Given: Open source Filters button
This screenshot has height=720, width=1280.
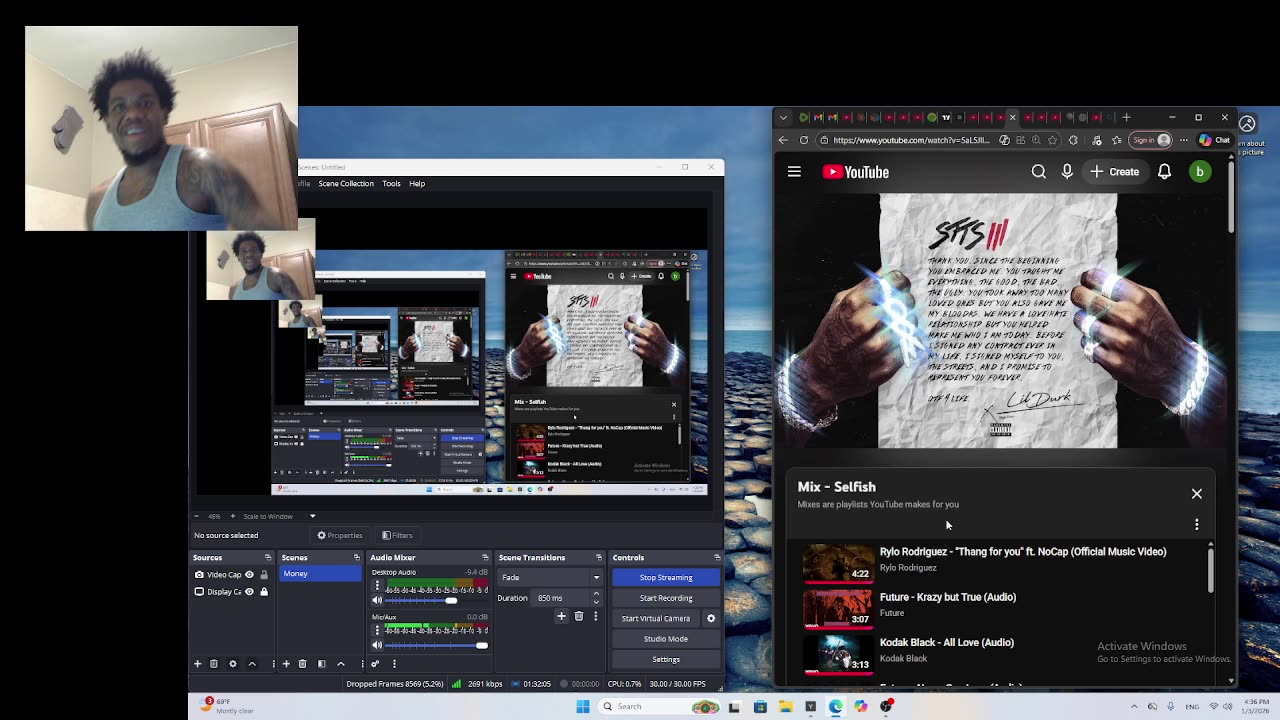Looking at the screenshot, I should [397, 535].
